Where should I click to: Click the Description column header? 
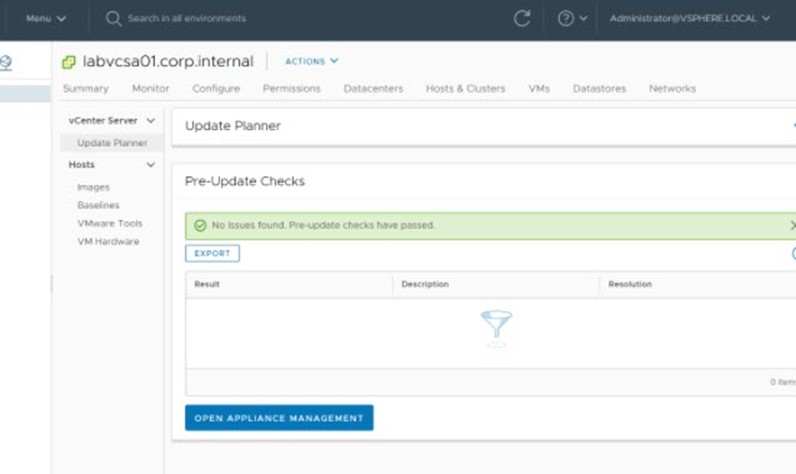(425, 284)
